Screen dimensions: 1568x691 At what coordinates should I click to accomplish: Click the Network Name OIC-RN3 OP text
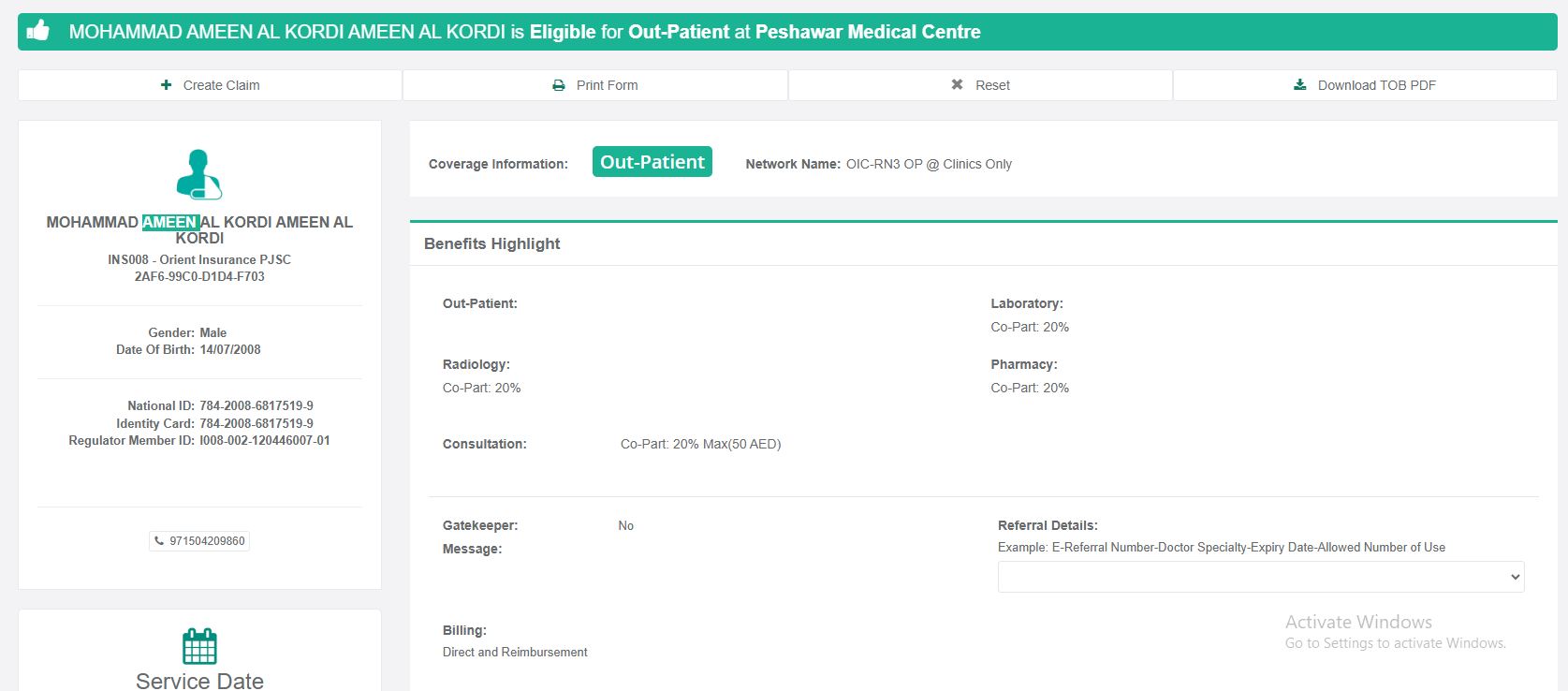pyautogui.click(x=929, y=164)
